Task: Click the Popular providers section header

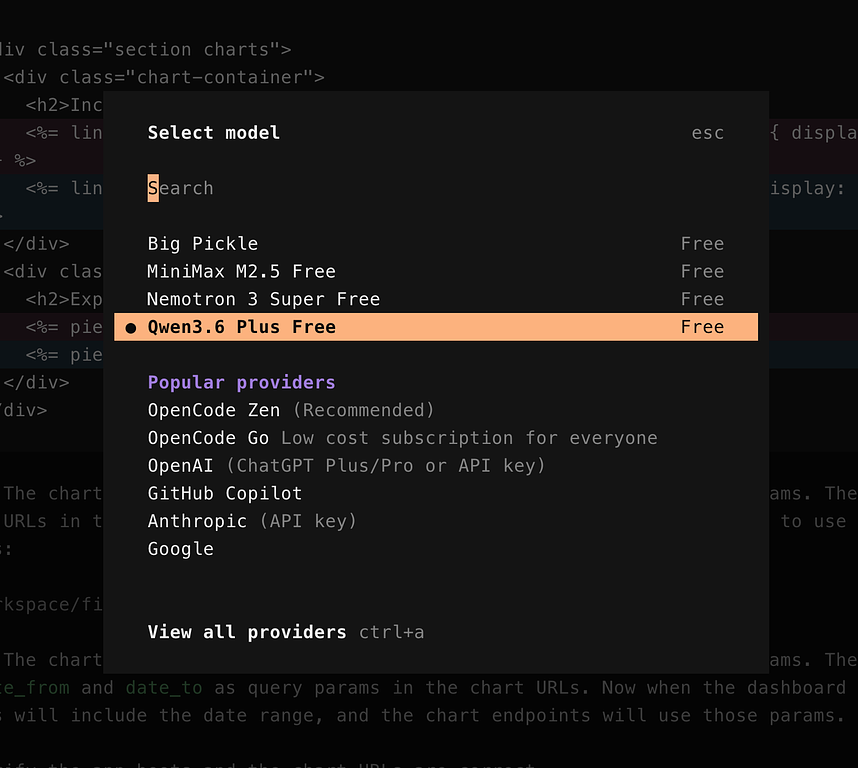Action: 241,383
